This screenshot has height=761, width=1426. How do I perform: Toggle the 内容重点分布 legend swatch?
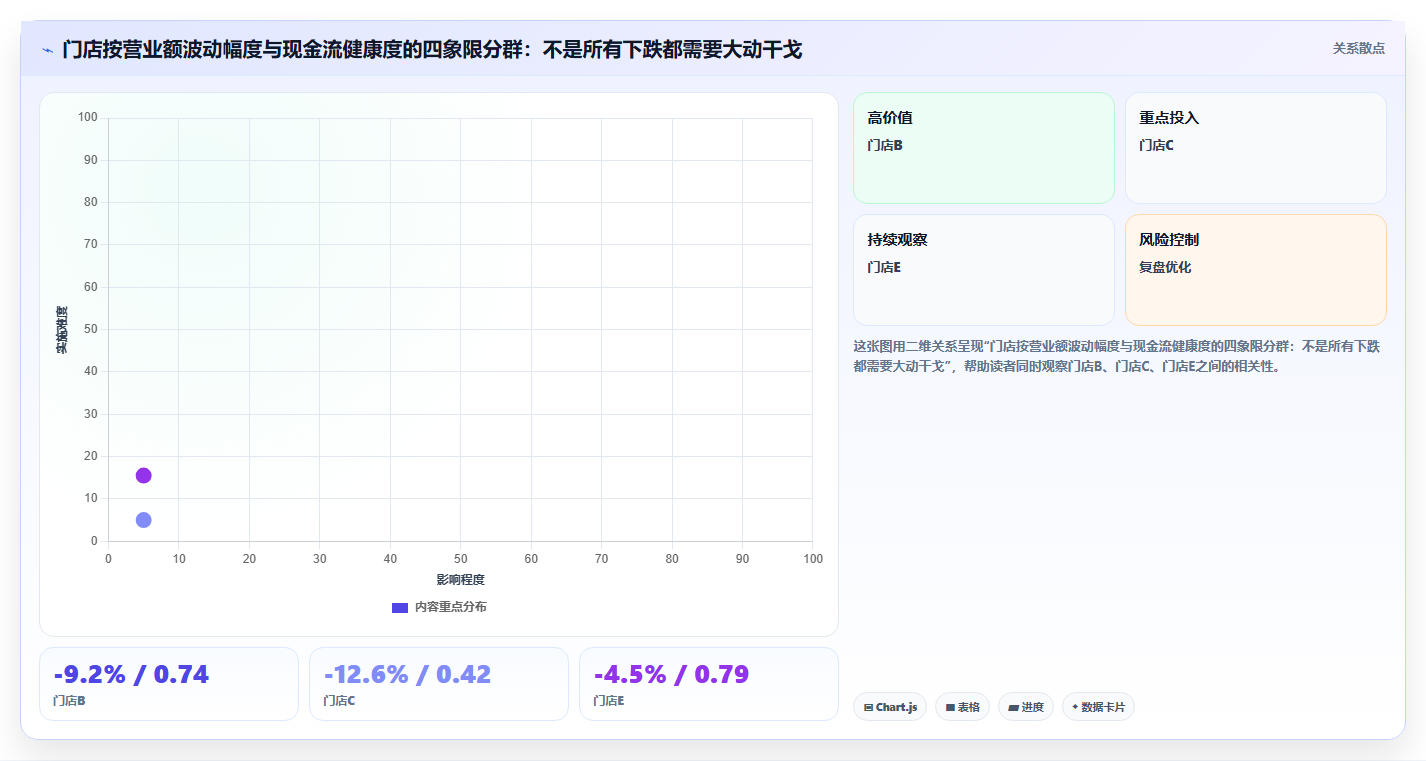400,607
